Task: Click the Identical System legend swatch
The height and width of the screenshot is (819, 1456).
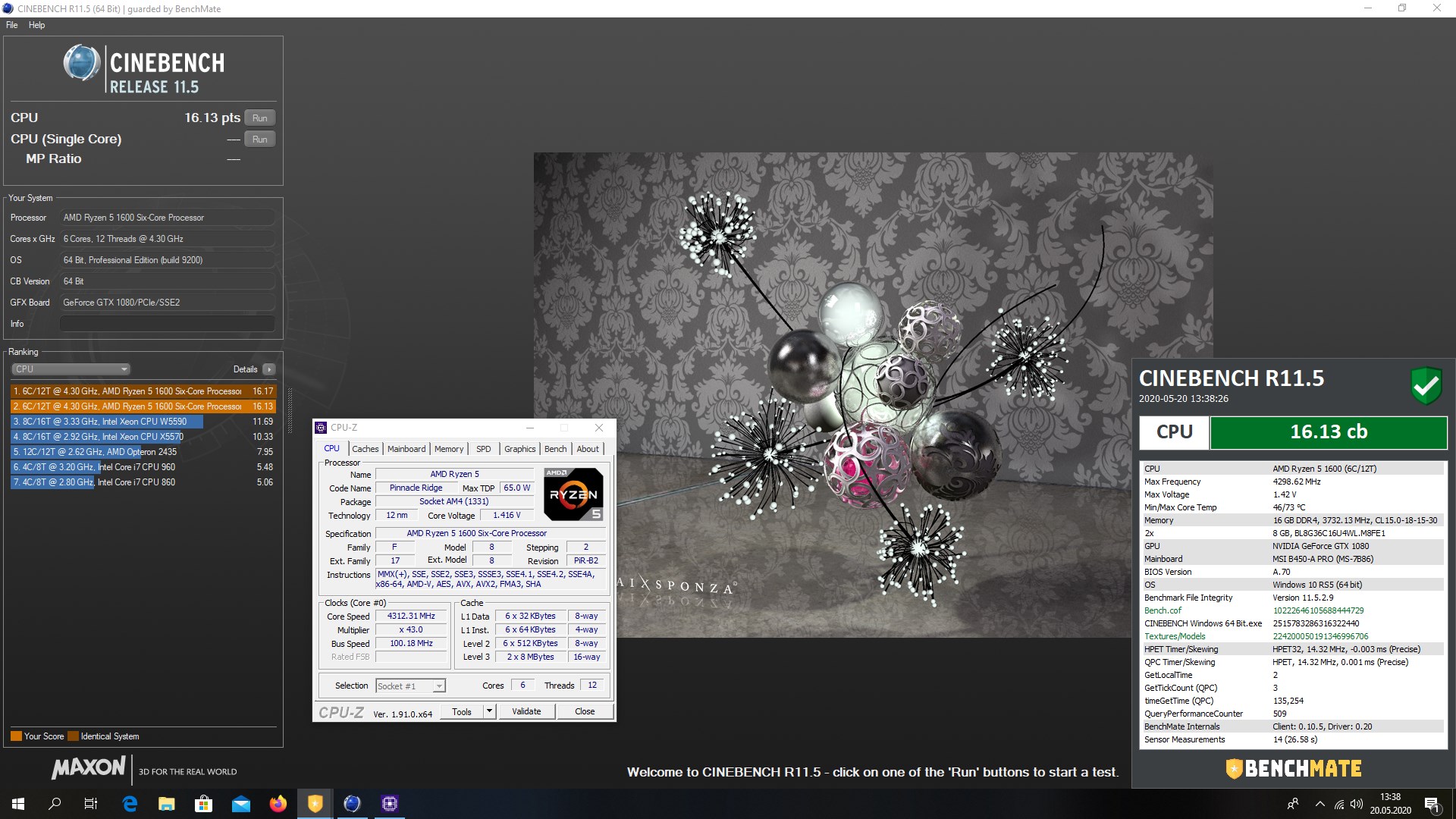Action: pyautogui.click(x=73, y=736)
